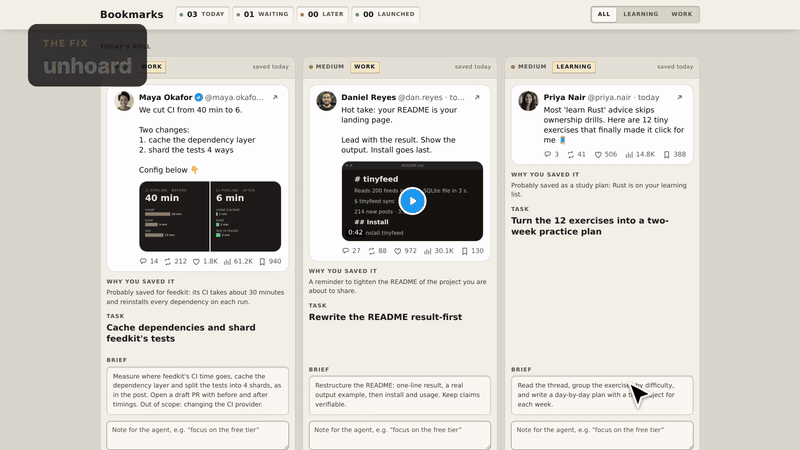The height and width of the screenshot is (450, 800).
Task: Click views icon showing 14.8K
Action: (629, 154)
